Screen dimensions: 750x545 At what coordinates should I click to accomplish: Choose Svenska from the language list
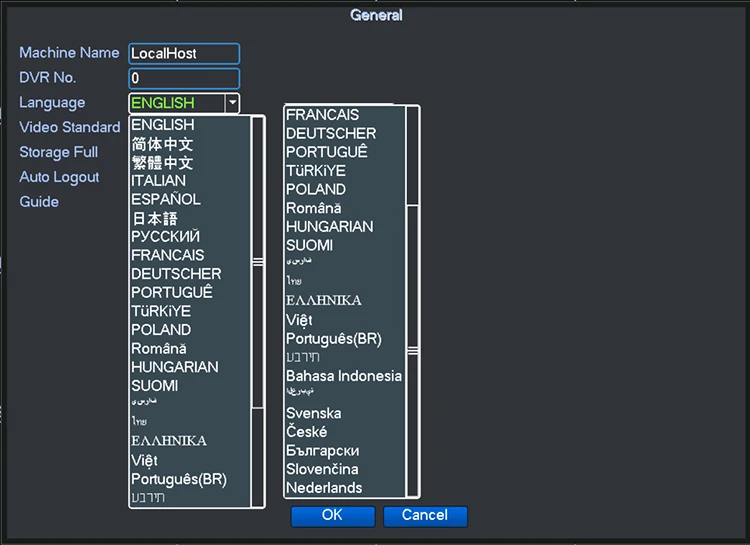coord(344,413)
